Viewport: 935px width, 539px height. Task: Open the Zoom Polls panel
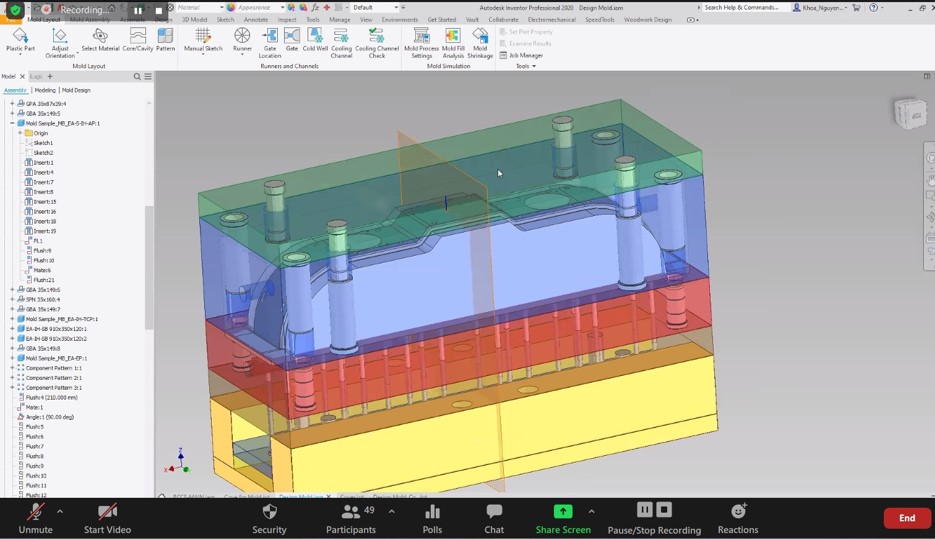pyautogui.click(x=432, y=519)
